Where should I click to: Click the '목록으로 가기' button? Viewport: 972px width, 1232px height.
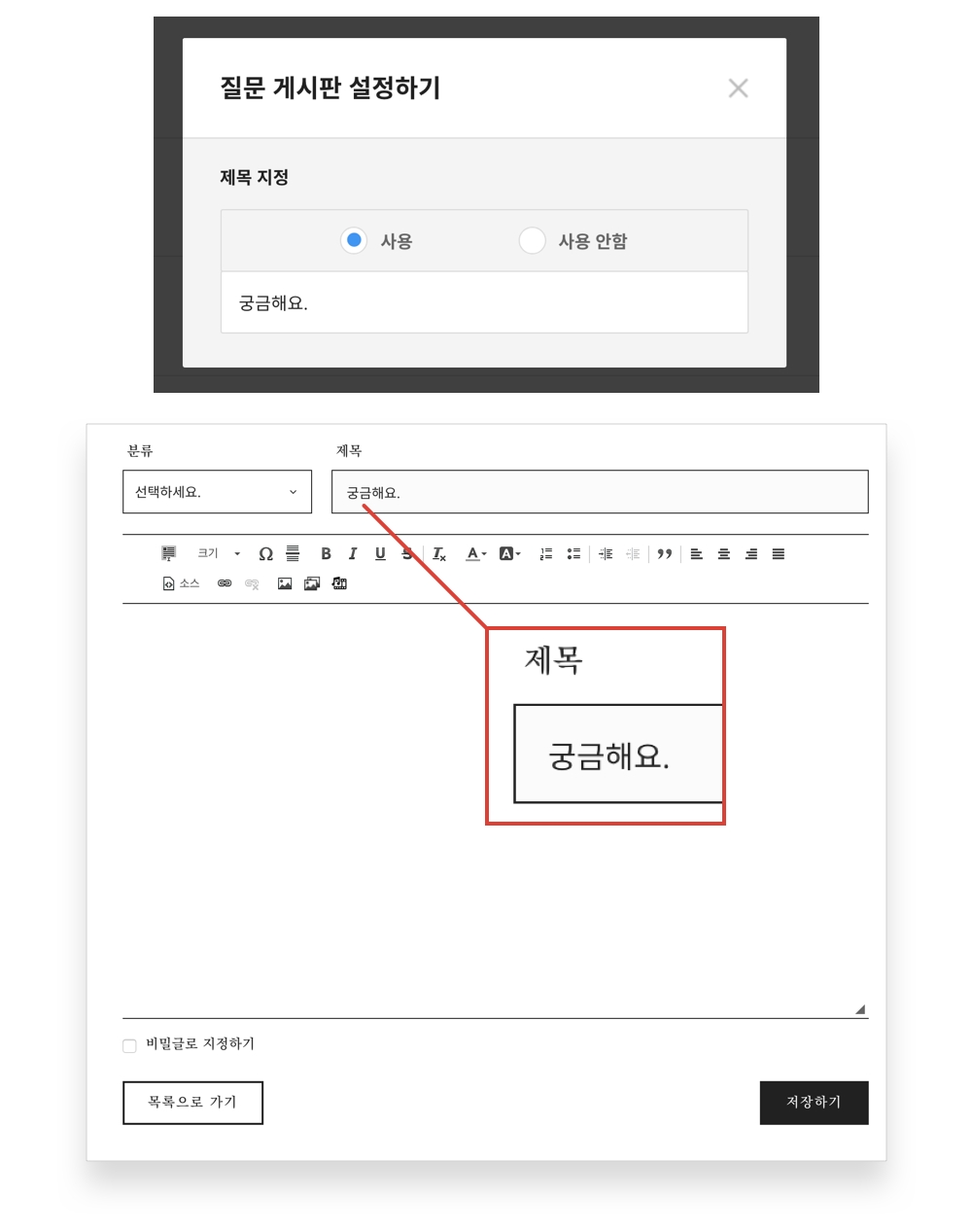point(192,1103)
